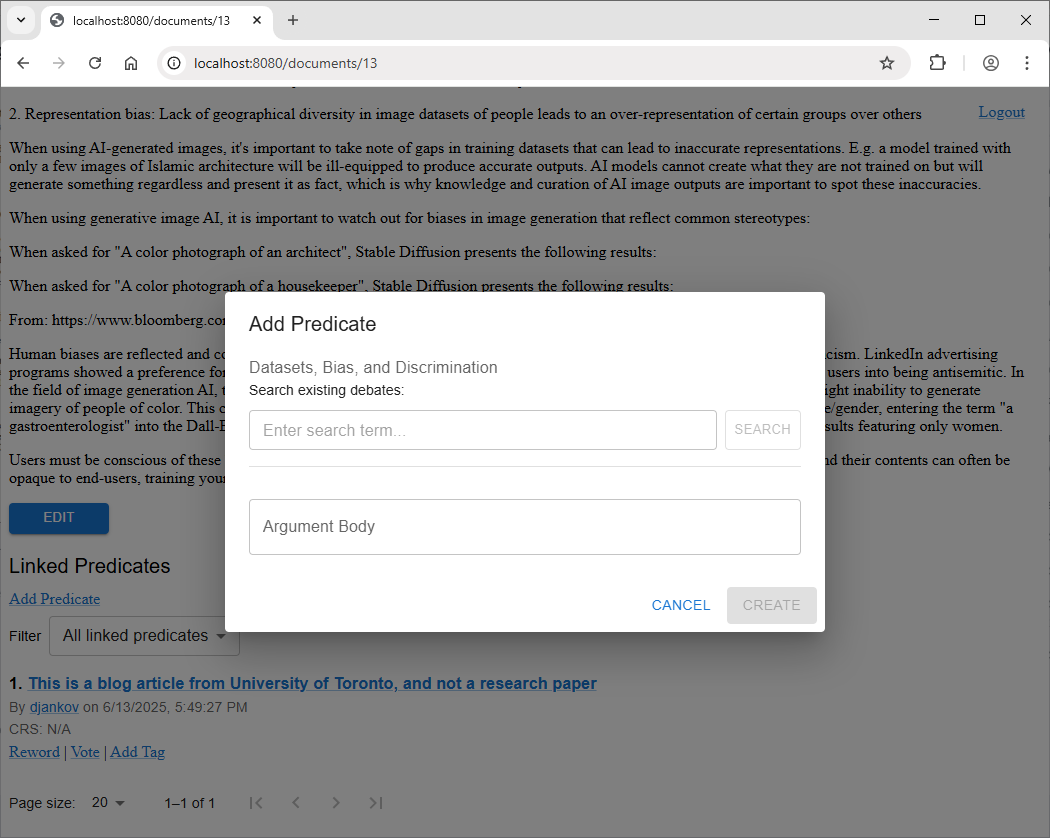The width and height of the screenshot is (1050, 838).
Task: Go to last page pagination icon
Action: [376, 802]
